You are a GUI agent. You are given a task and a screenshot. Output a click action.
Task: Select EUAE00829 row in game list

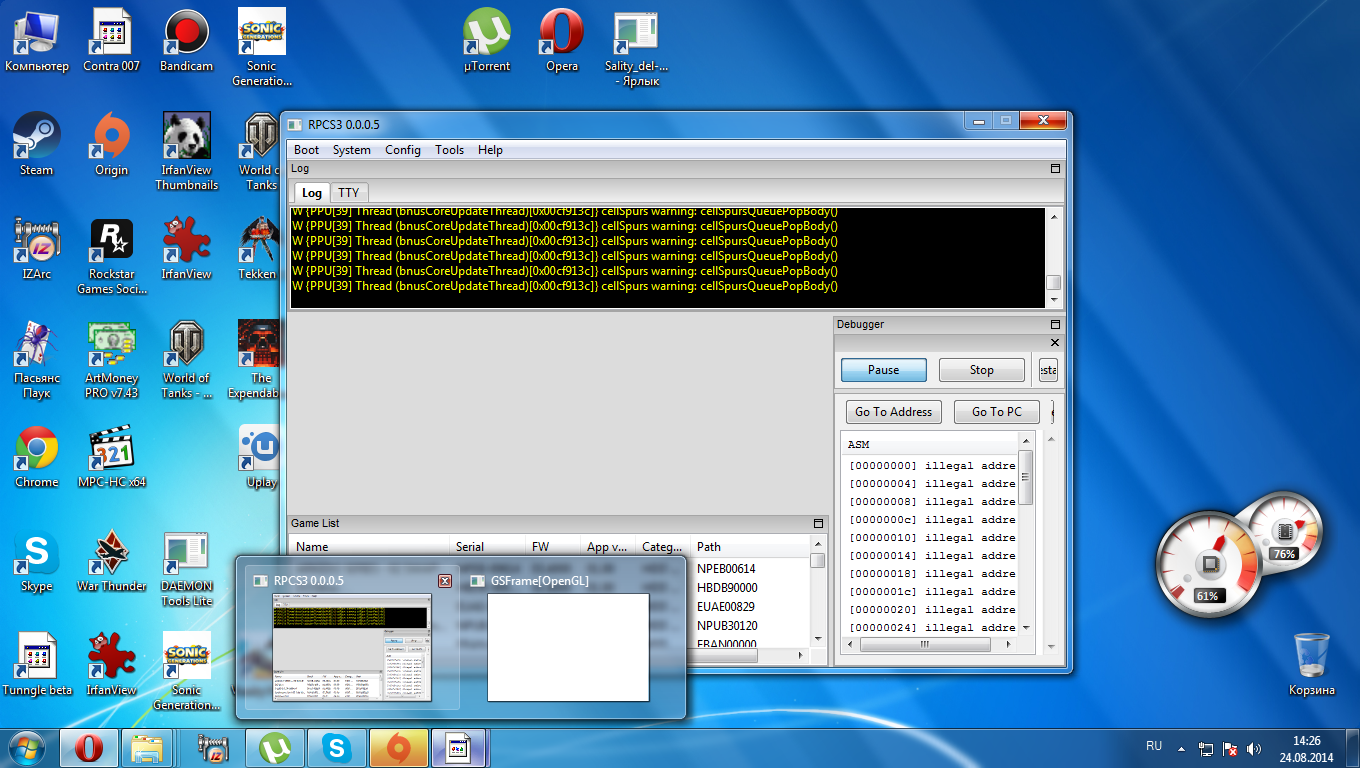pyautogui.click(x=726, y=606)
